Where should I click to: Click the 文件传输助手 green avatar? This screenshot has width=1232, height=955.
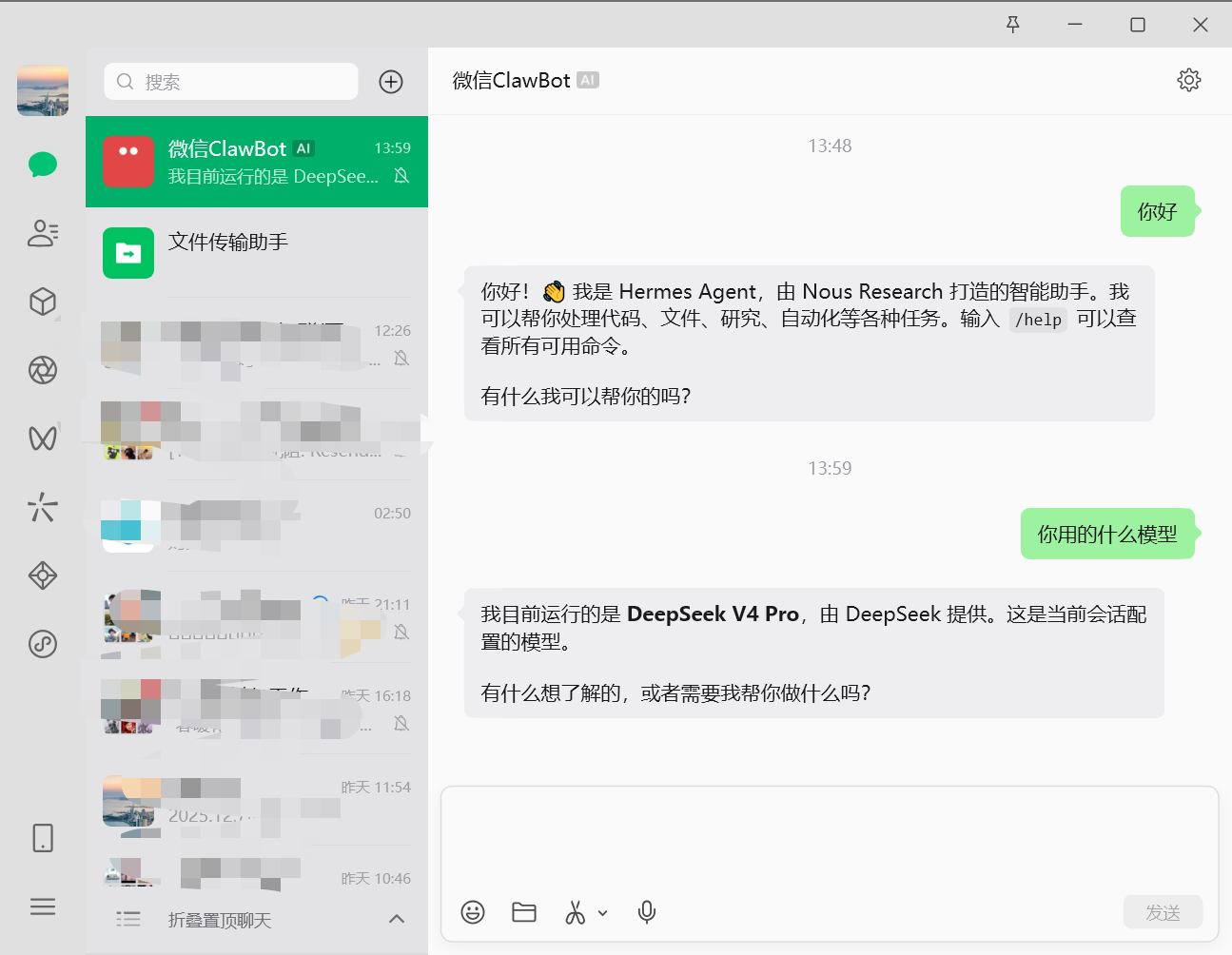pyautogui.click(x=128, y=253)
